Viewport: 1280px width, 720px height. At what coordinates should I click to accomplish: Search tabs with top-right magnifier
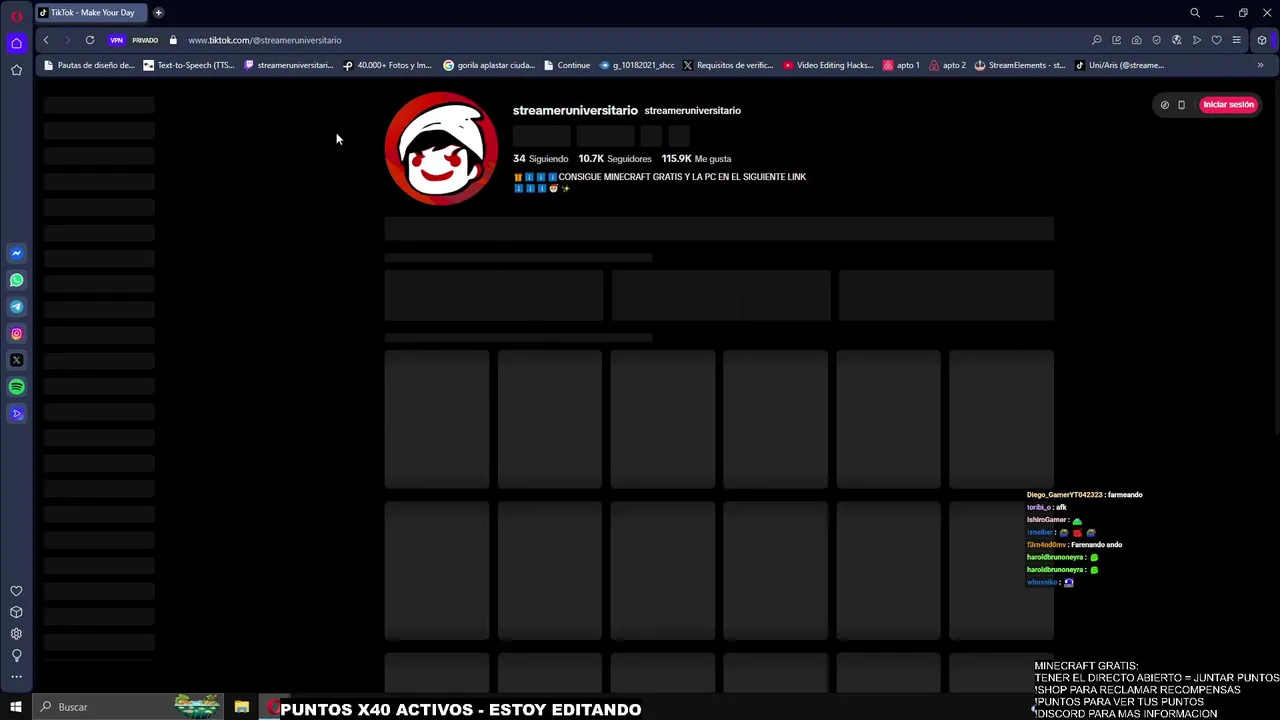[1195, 13]
